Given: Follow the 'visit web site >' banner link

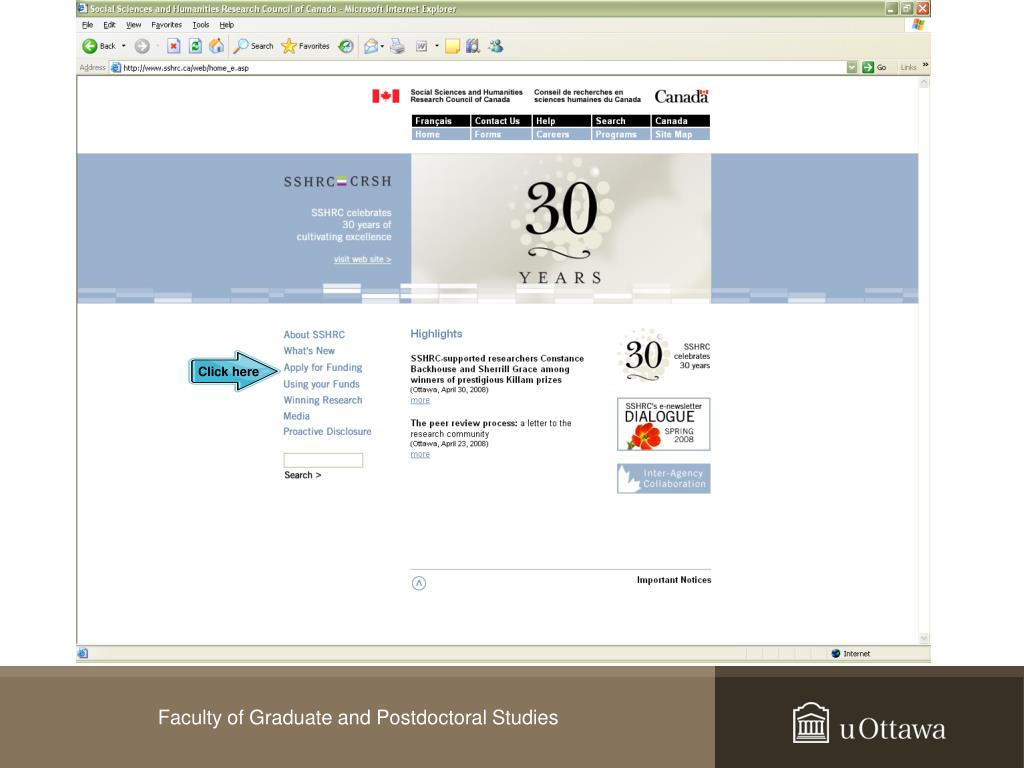Looking at the screenshot, I should pyautogui.click(x=362, y=259).
